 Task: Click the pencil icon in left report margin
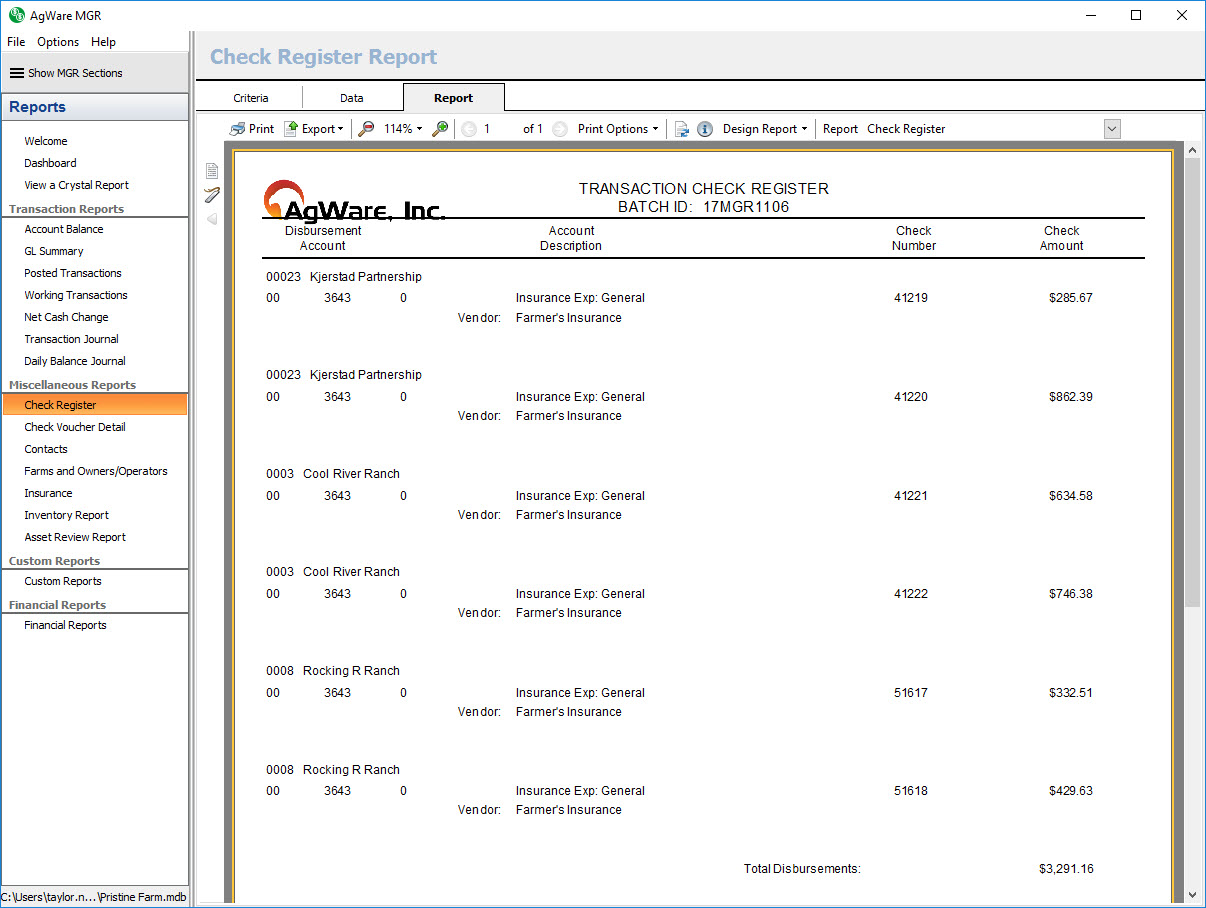212,194
